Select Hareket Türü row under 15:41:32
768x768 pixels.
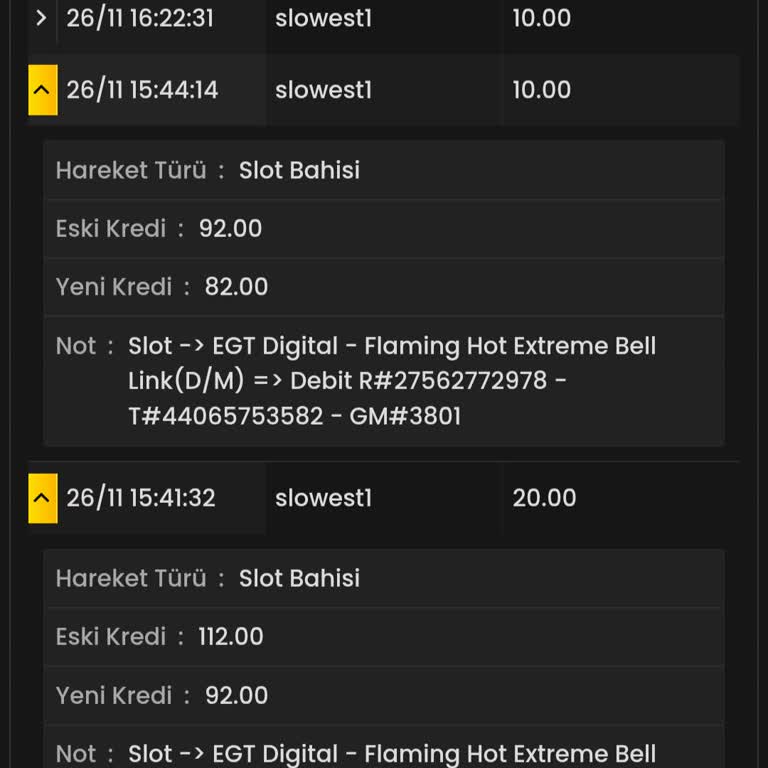coord(383,578)
